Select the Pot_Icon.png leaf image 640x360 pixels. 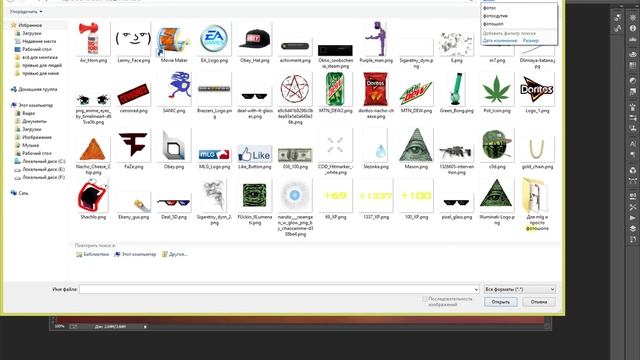coord(496,89)
